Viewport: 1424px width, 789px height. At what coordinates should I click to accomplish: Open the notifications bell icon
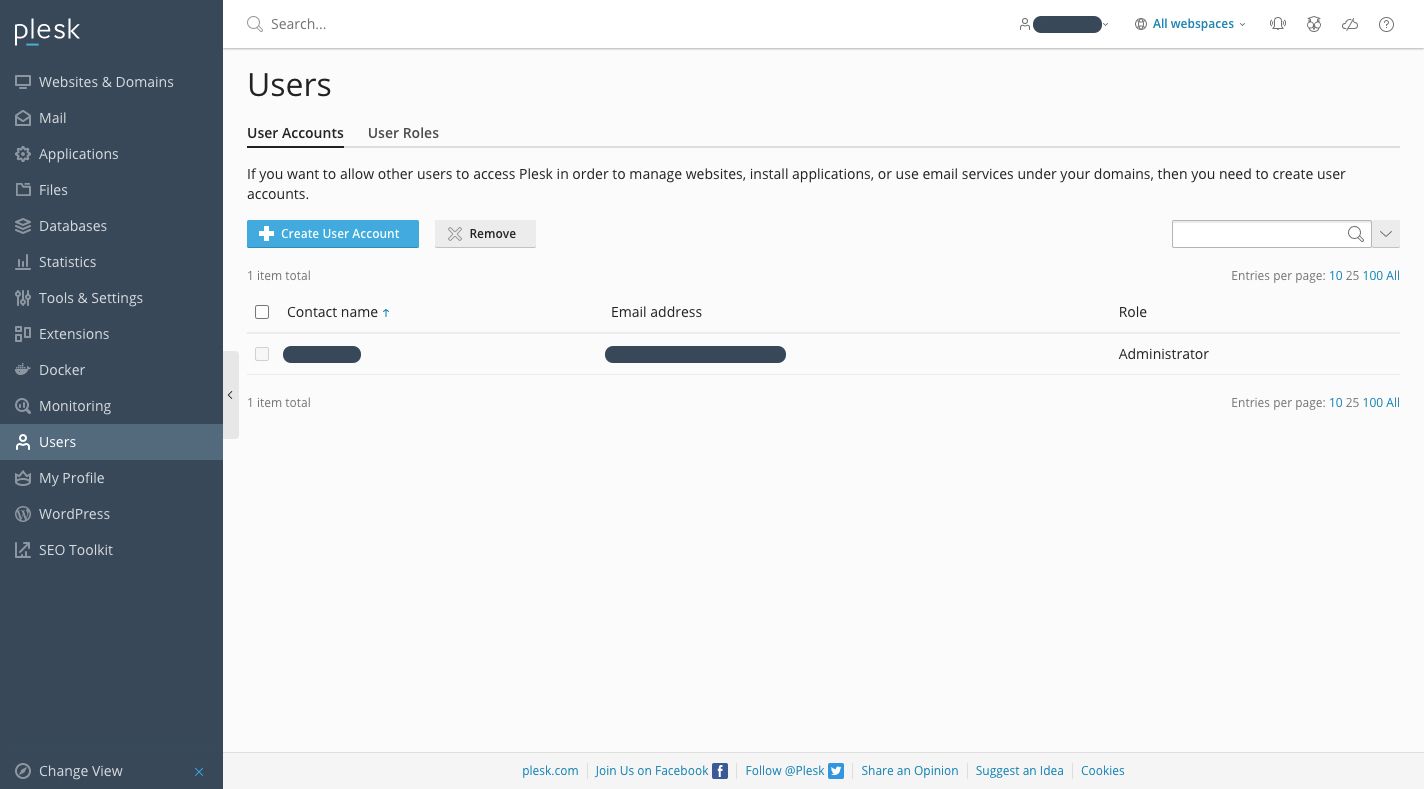(1278, 24)
